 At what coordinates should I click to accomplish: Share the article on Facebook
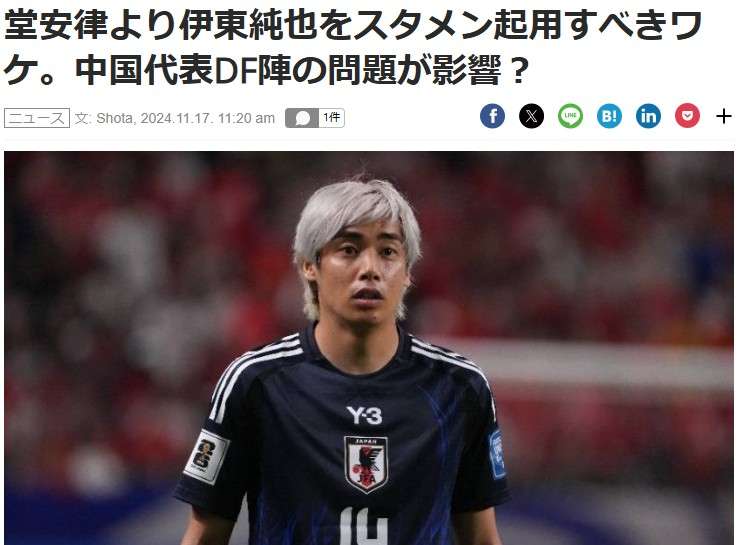(492, 116)
